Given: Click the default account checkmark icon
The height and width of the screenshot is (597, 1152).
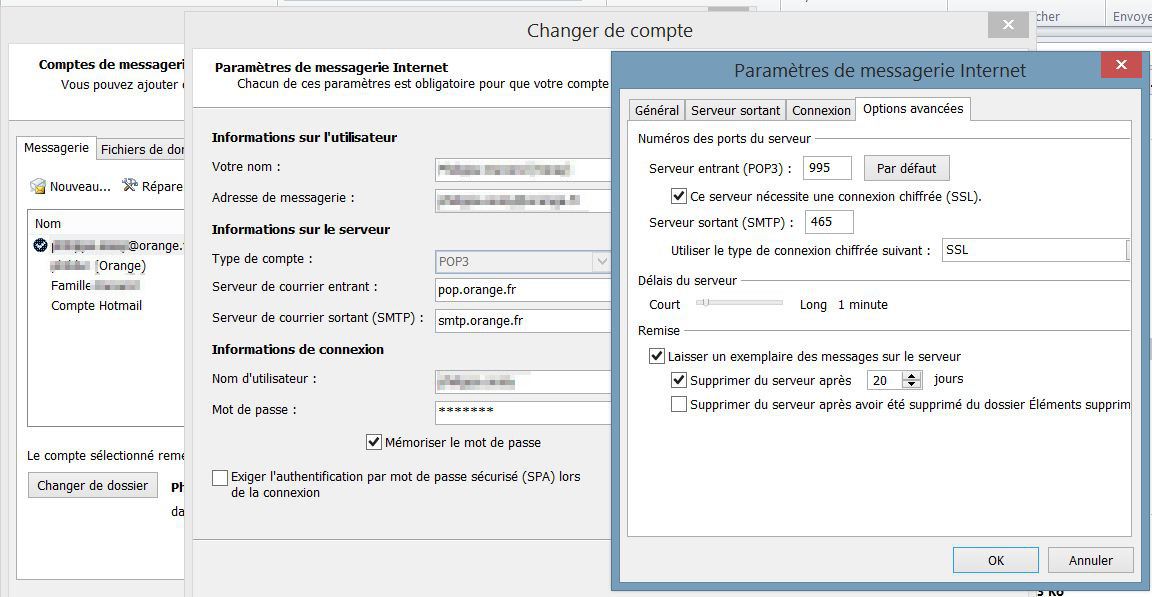Looking at the screenshot, I should [x=40, y=245].
